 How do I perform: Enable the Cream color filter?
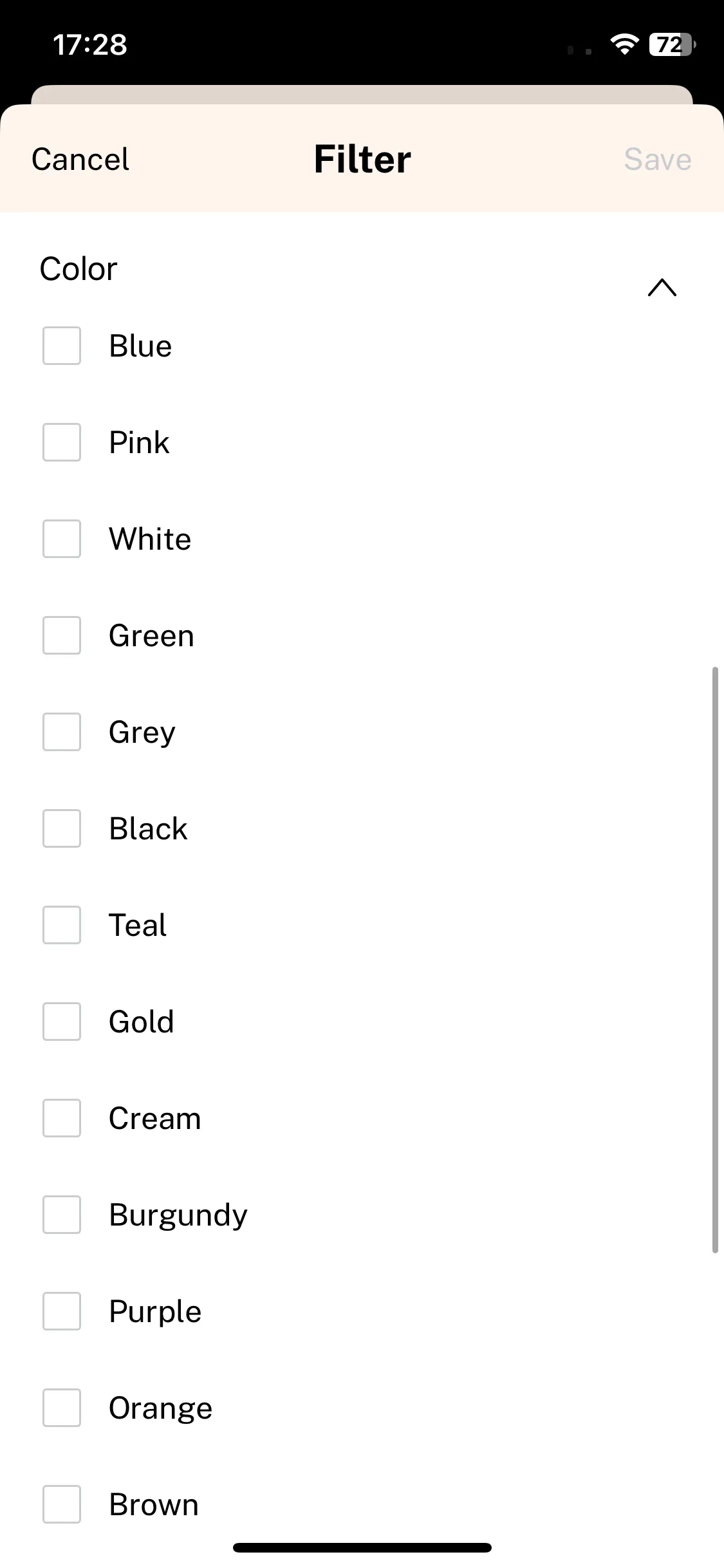point(62,1118)
